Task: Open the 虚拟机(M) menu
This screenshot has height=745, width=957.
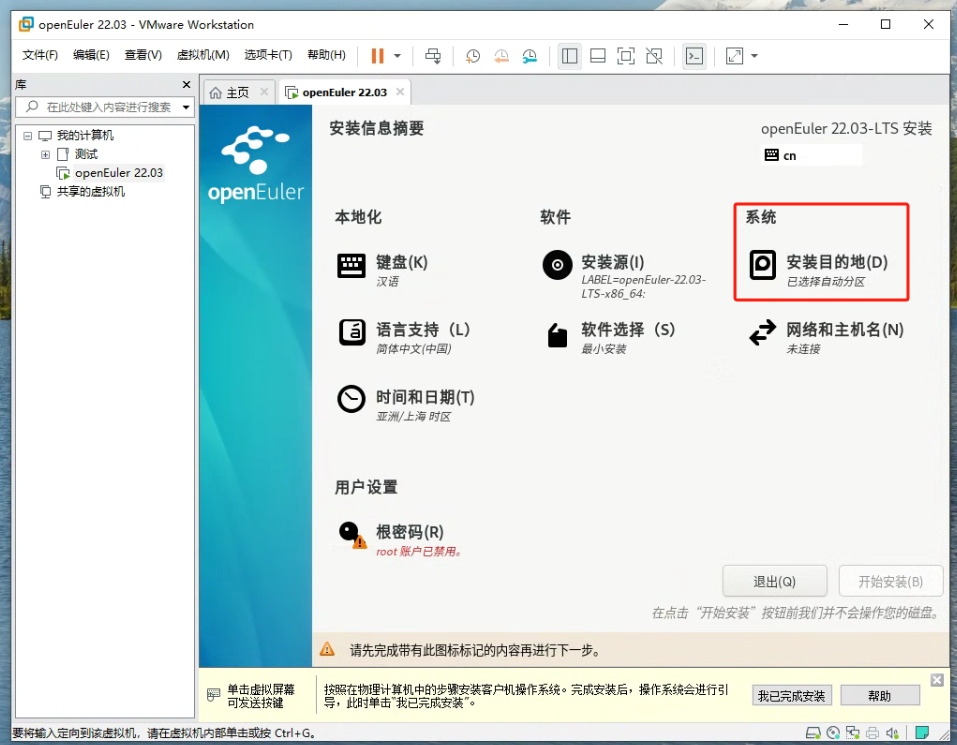Action: 203,55
